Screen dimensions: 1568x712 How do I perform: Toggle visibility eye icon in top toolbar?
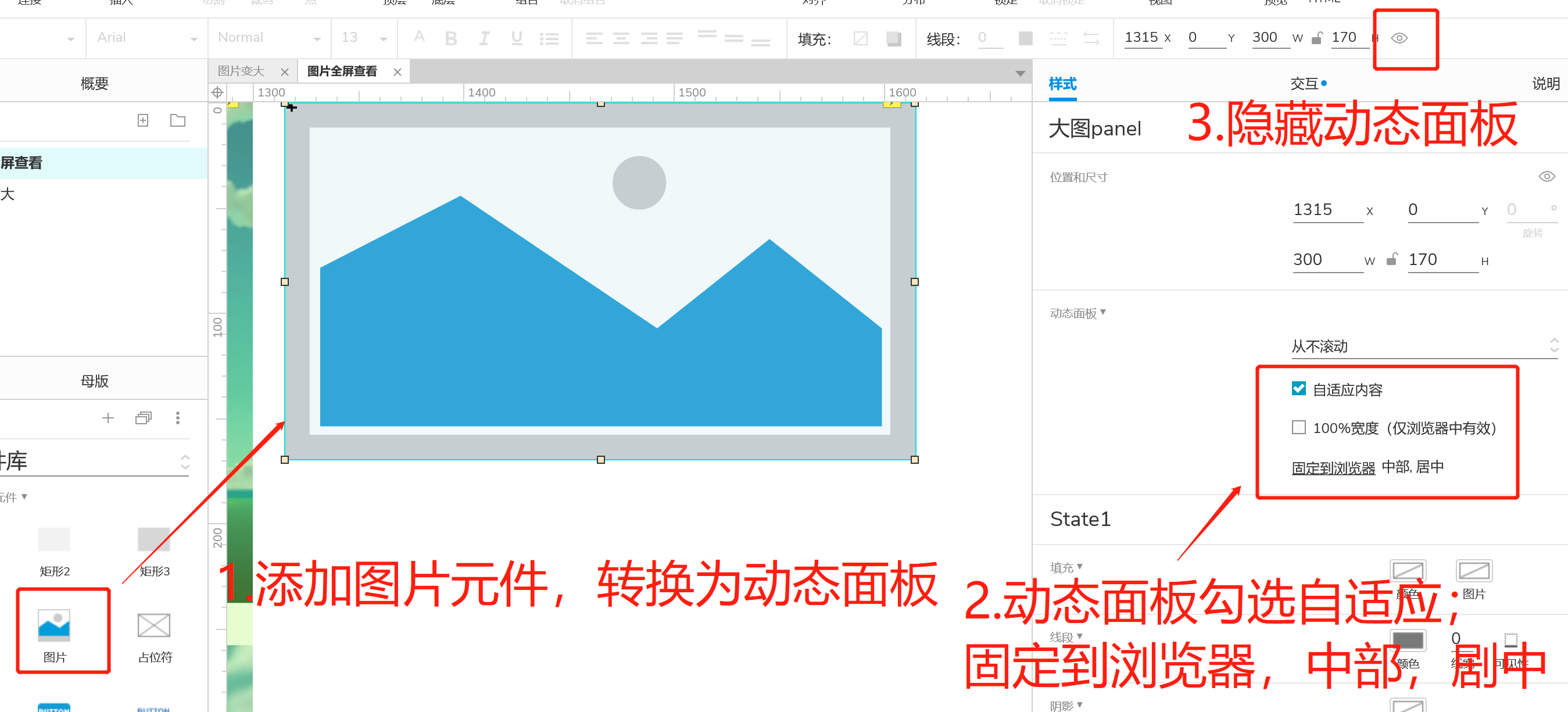pyautogui.click(x=1399, y=38)
